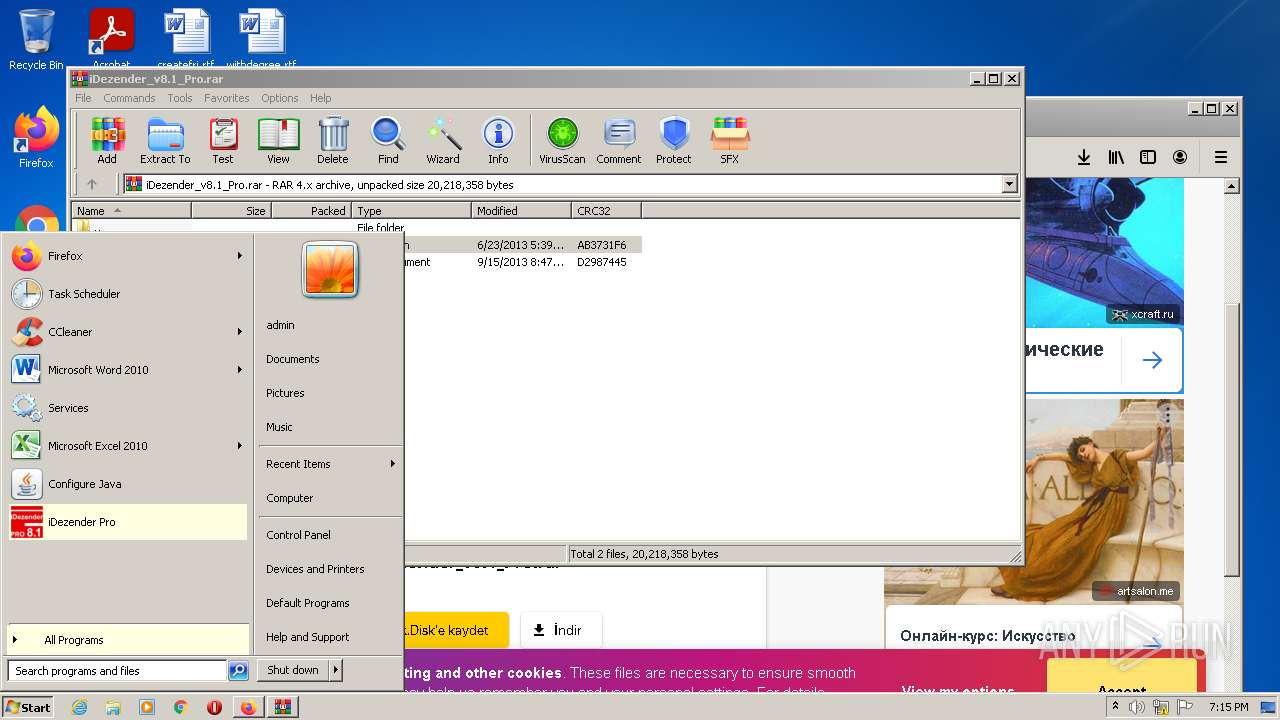Open the Computer entry in Start menu
Screen dimensions: 1280x720
click(290, 498)
